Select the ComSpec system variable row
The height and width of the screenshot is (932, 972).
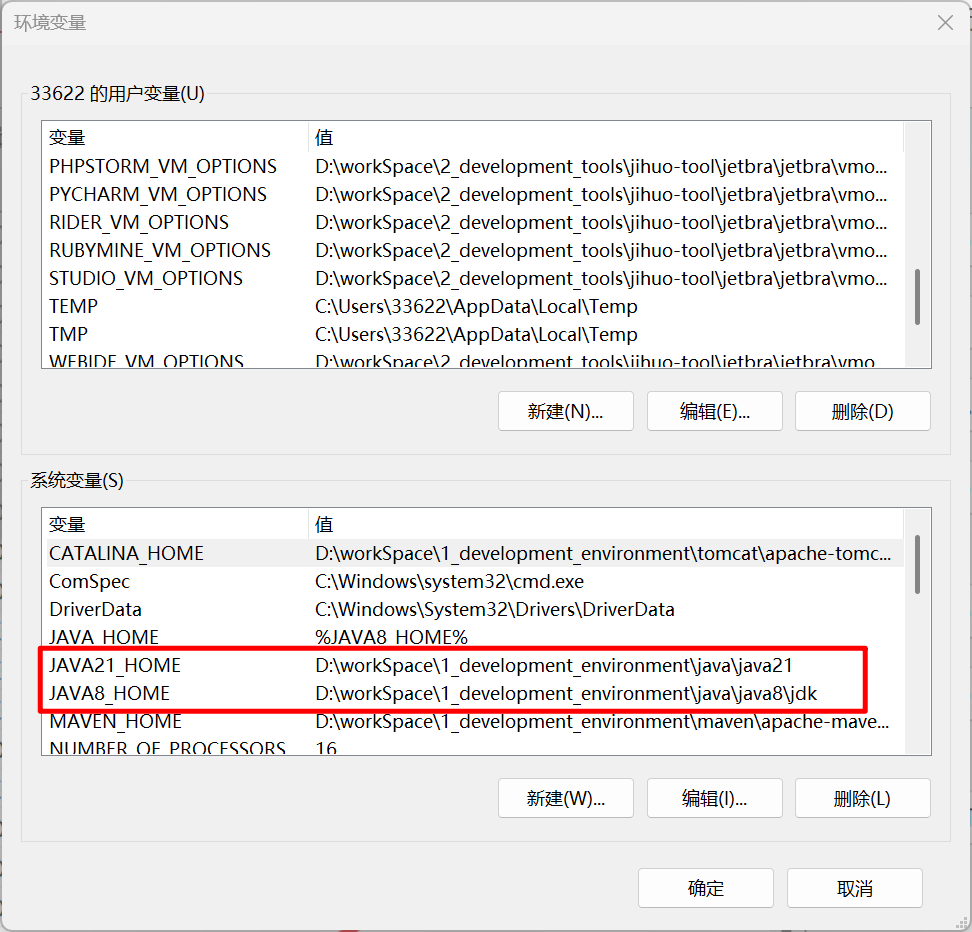click(x=90, y=581)
